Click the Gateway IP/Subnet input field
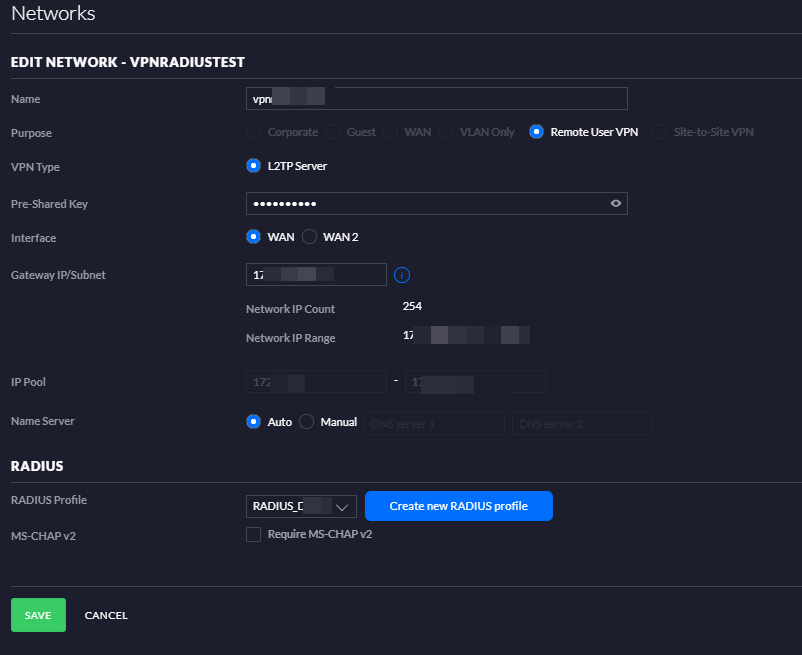 (316, 274)
